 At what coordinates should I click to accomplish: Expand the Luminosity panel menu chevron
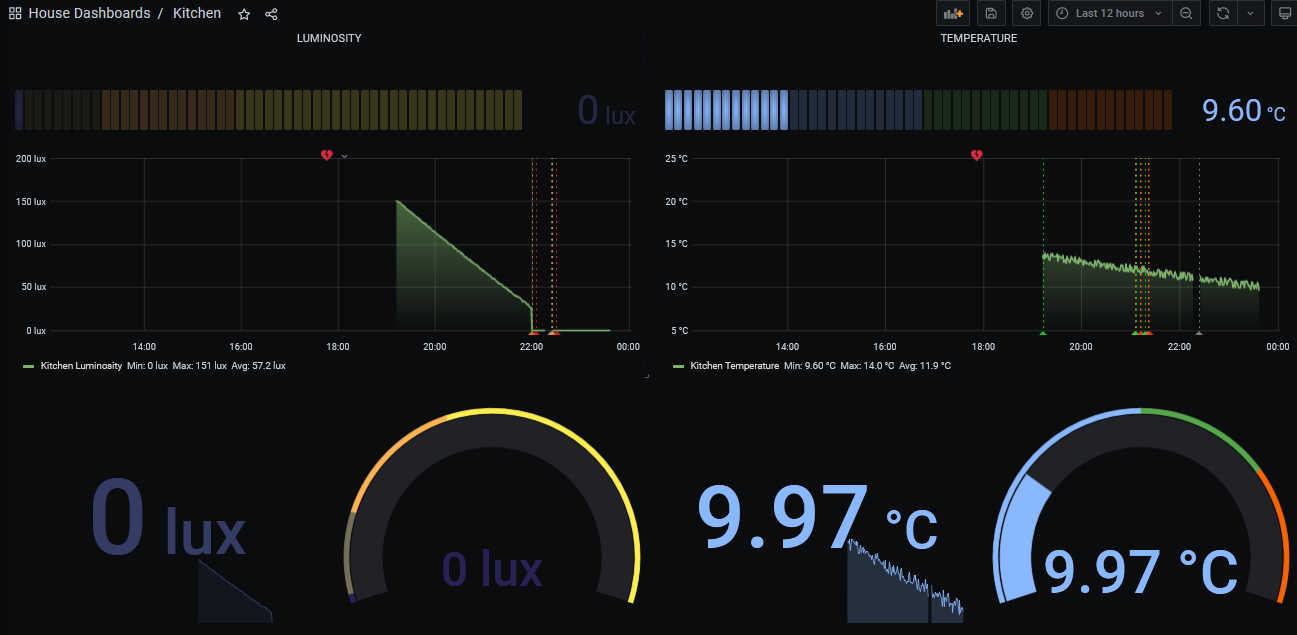(x=344, y=156)
